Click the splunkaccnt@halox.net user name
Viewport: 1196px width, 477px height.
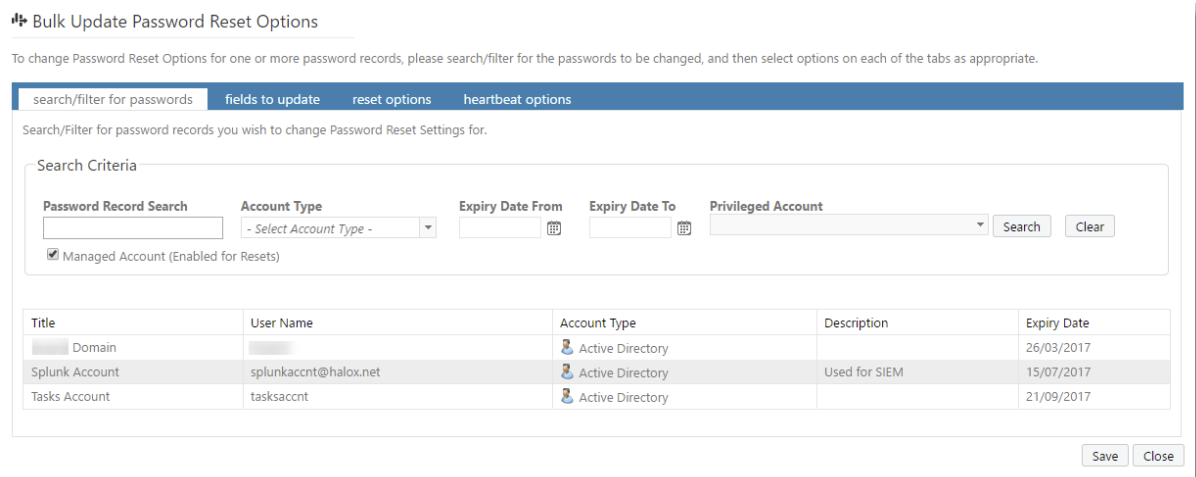[x=315, y=372]
